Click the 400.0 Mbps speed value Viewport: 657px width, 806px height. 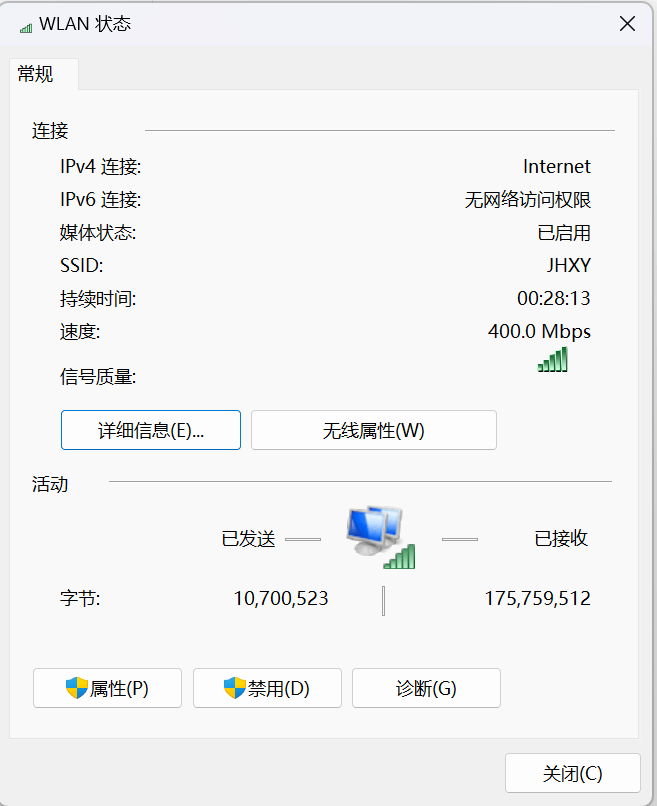coord(540,332)
